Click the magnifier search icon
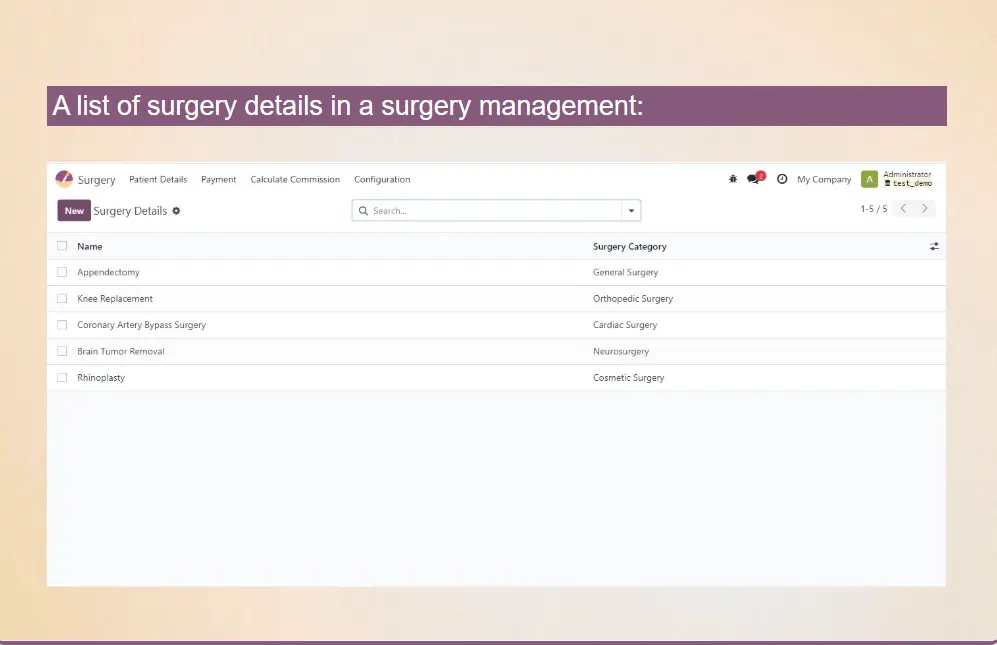The height and width of the screenshot is (645, 997). tap(363, 211)
